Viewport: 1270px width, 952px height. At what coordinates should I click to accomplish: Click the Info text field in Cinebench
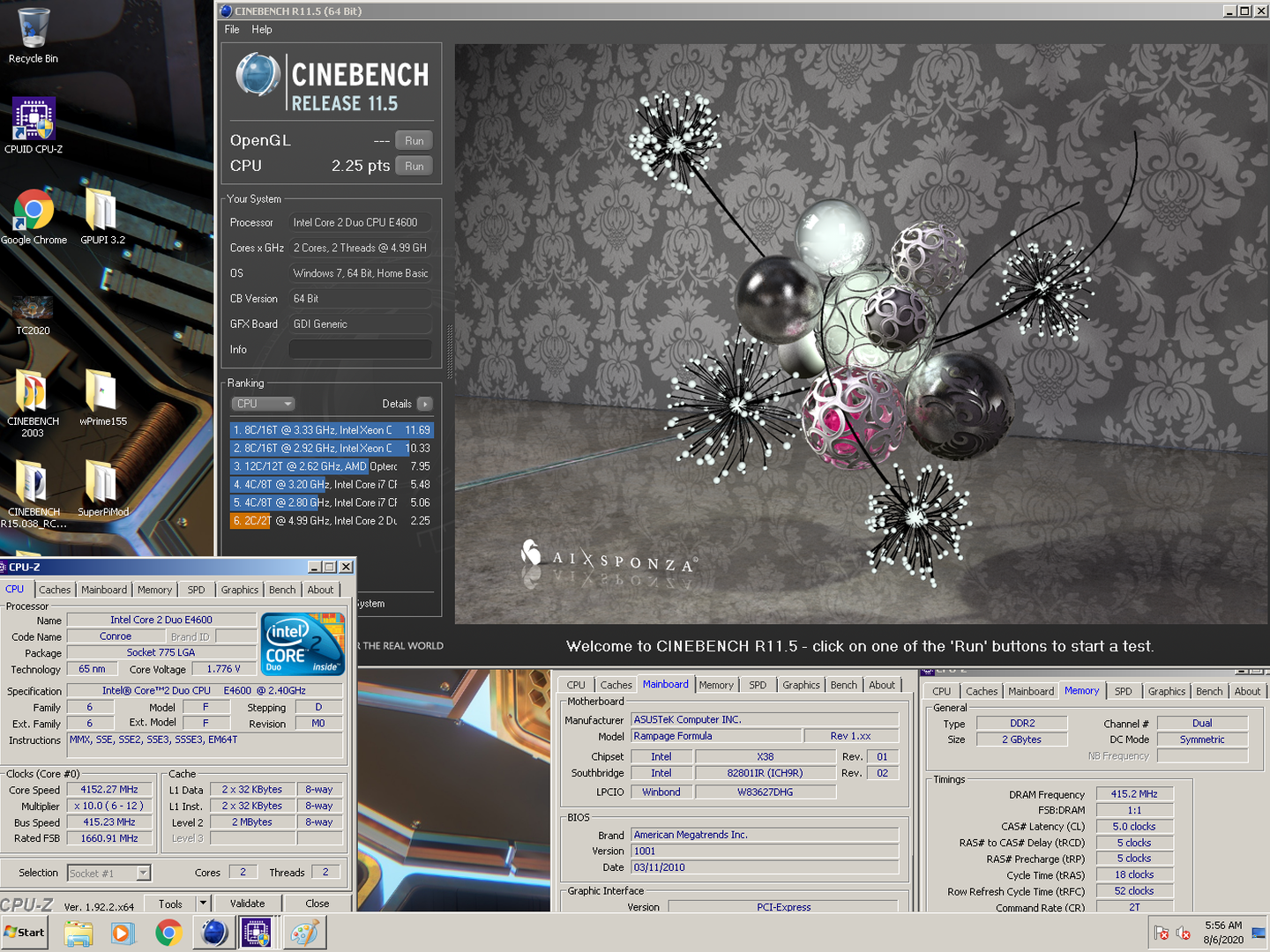pyautogui.click(x=361, y=349)
